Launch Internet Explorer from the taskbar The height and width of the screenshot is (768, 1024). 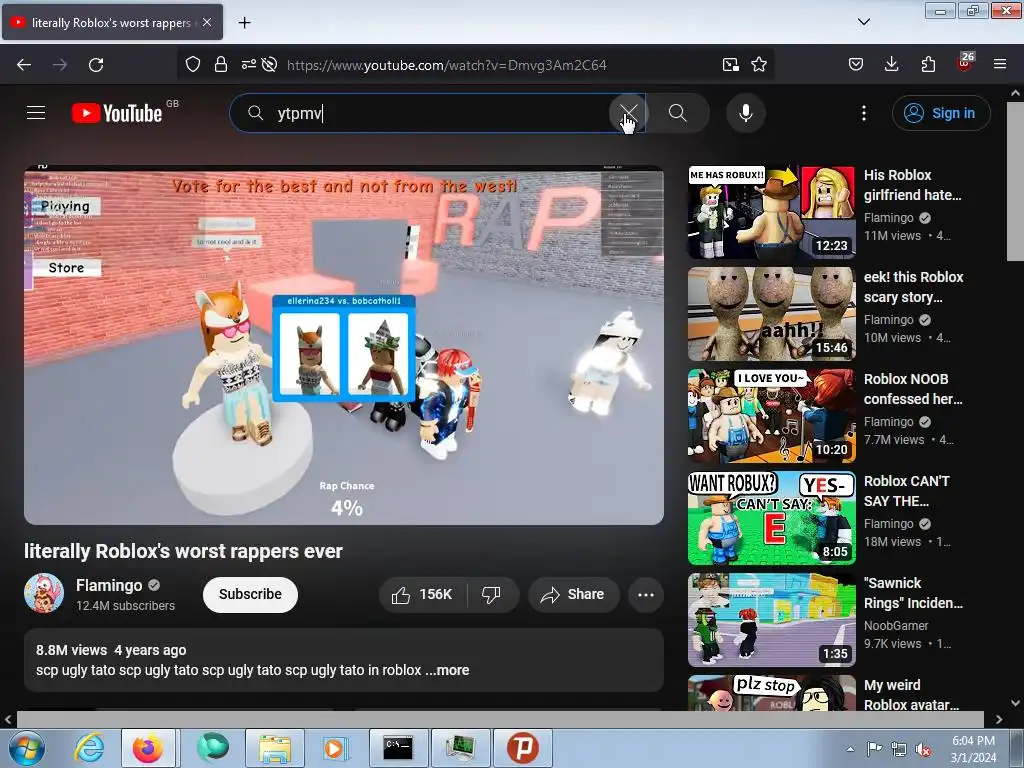coord(89,748)
